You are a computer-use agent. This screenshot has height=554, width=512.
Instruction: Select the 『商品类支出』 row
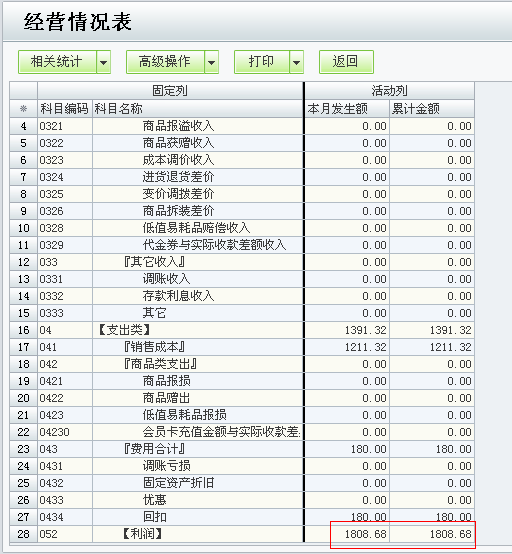tap(242, 364)
